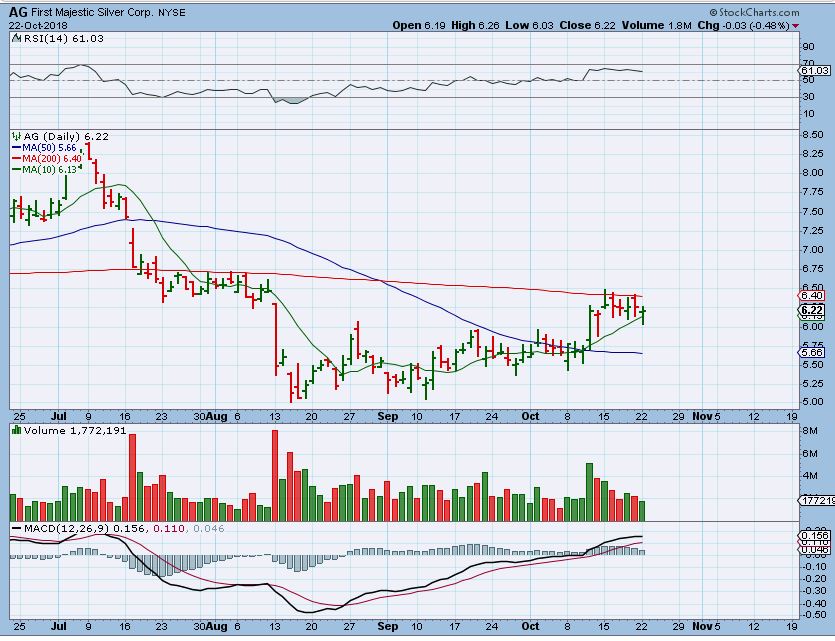Click the Volume 1,772,191 panel label
Screen dimensions: 835x641
[75, 430]
